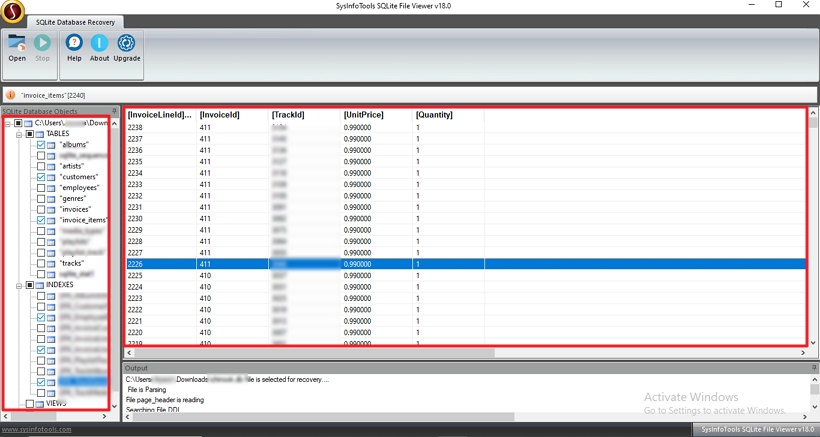
Task: Click the table icon next to "customers"
Action: click(51, 177)
